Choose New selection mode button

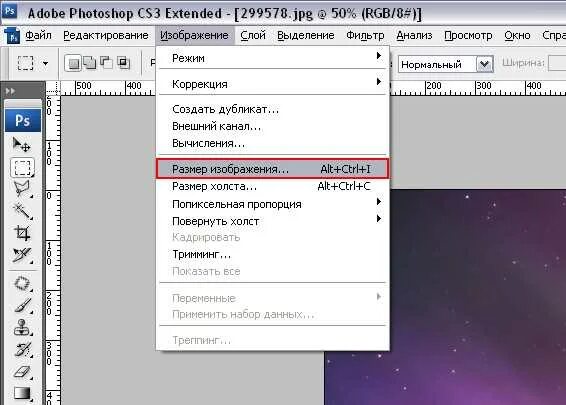(x=73, y=64)
